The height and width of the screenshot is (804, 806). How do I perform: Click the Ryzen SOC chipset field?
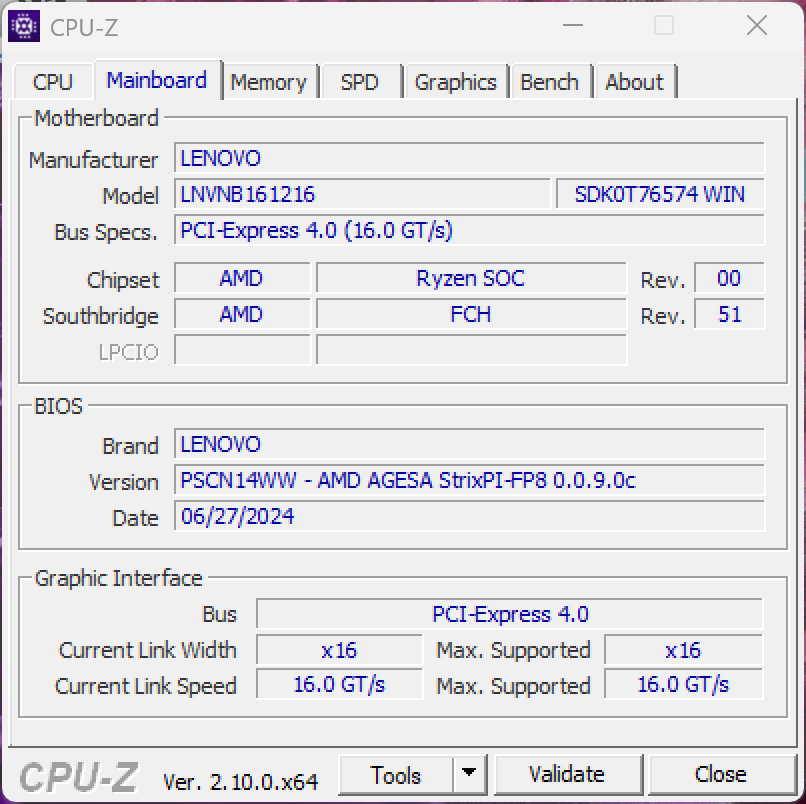coord(471,278)
